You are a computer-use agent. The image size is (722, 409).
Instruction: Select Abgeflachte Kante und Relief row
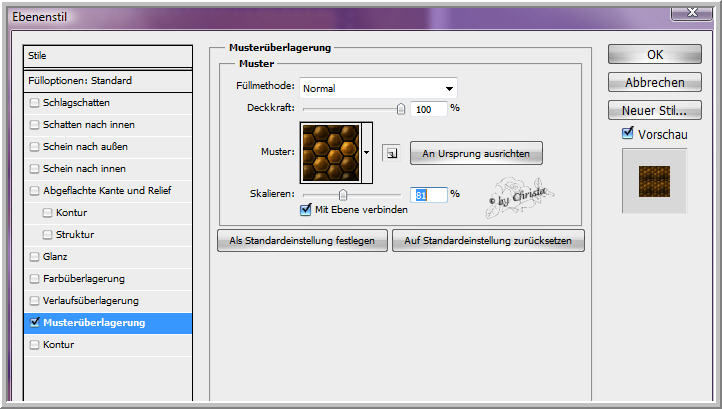click(108, 191)
